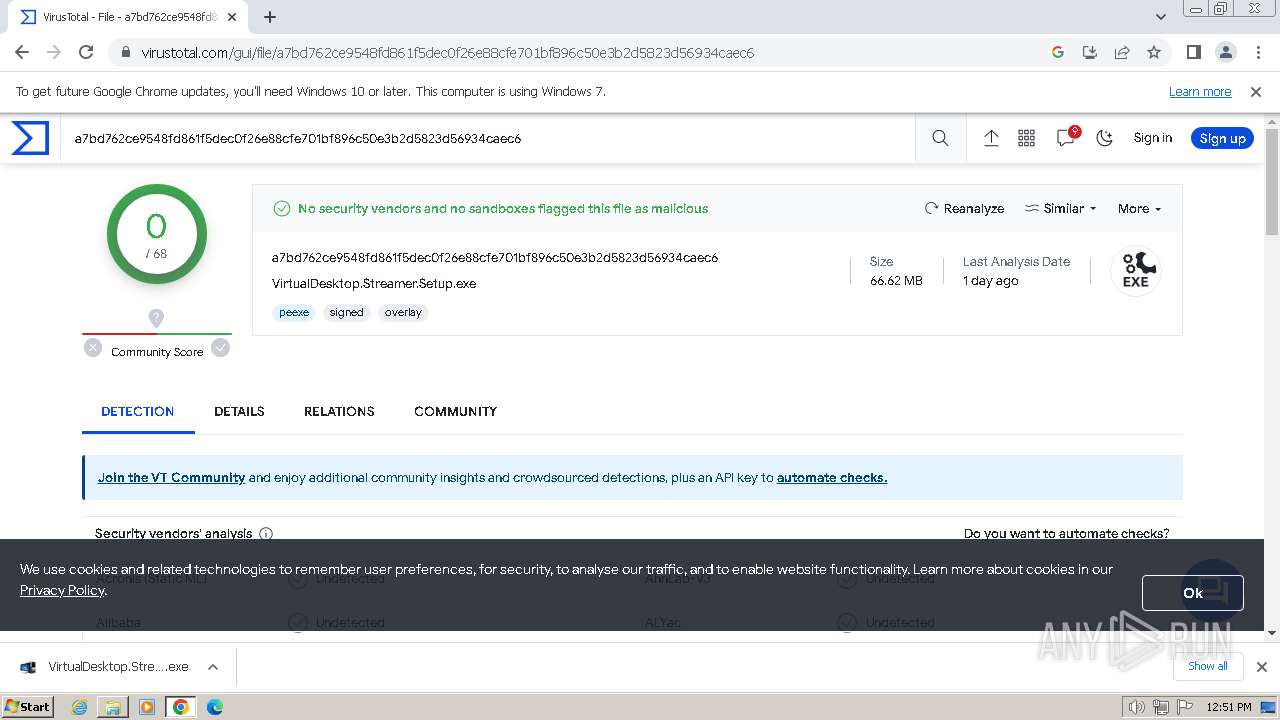Click the Sign in link
The image size is (1280, 720).
(1152, 138)
